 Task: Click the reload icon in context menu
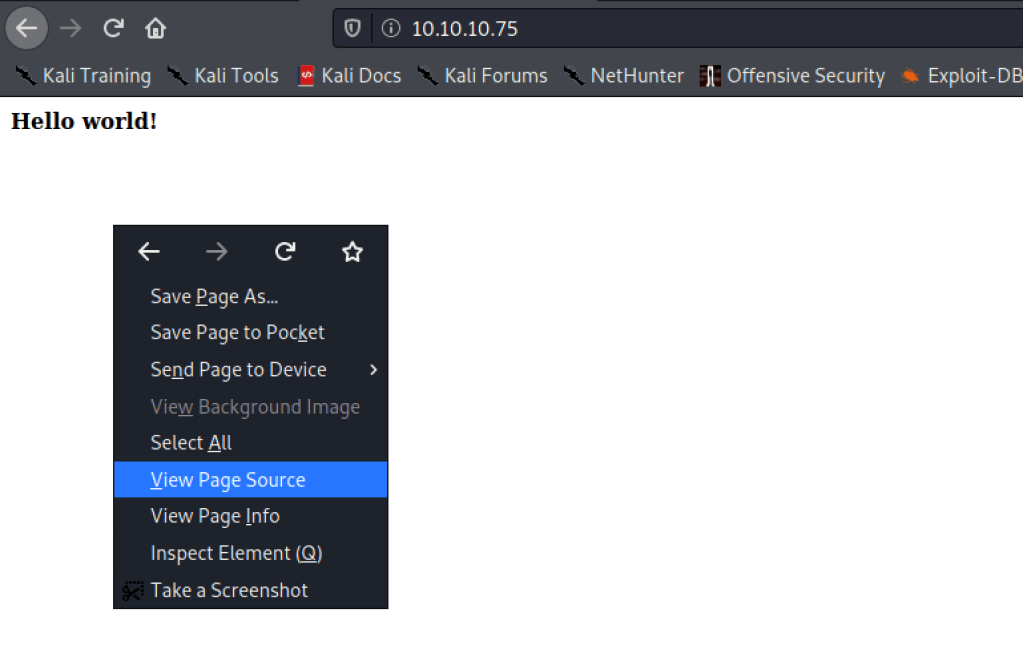(285, 252)
